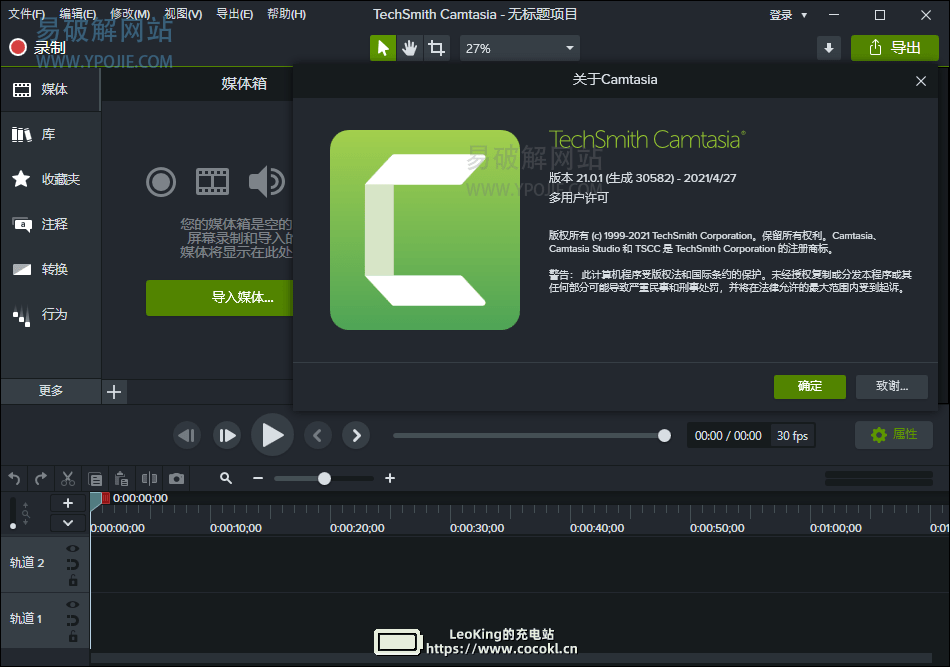Screen dimensions: 950x667
Task: Select the hand pan tool
Action: (x=410, y=48)
